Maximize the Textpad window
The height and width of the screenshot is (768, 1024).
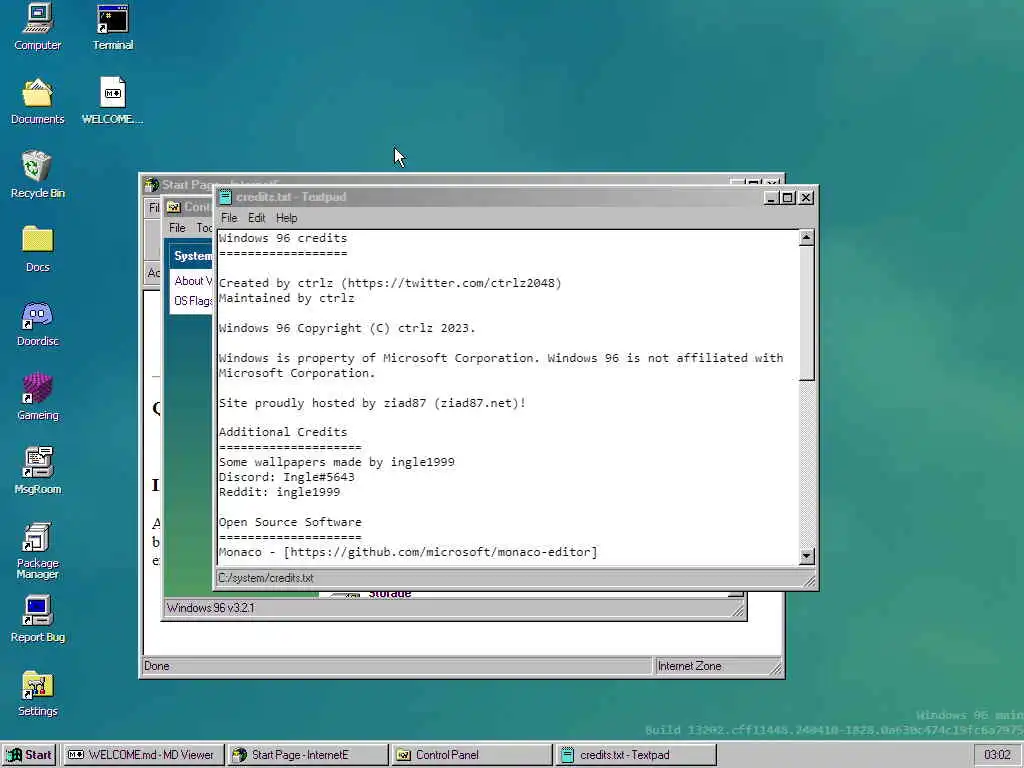pos(788,197)
